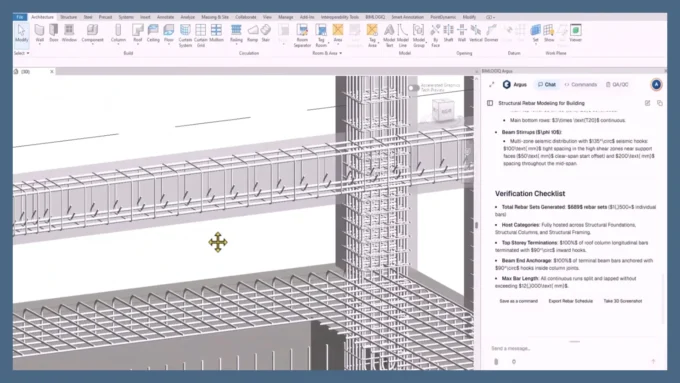Click the Tag Area tool

pyautogui.click(x=372, y=36)
